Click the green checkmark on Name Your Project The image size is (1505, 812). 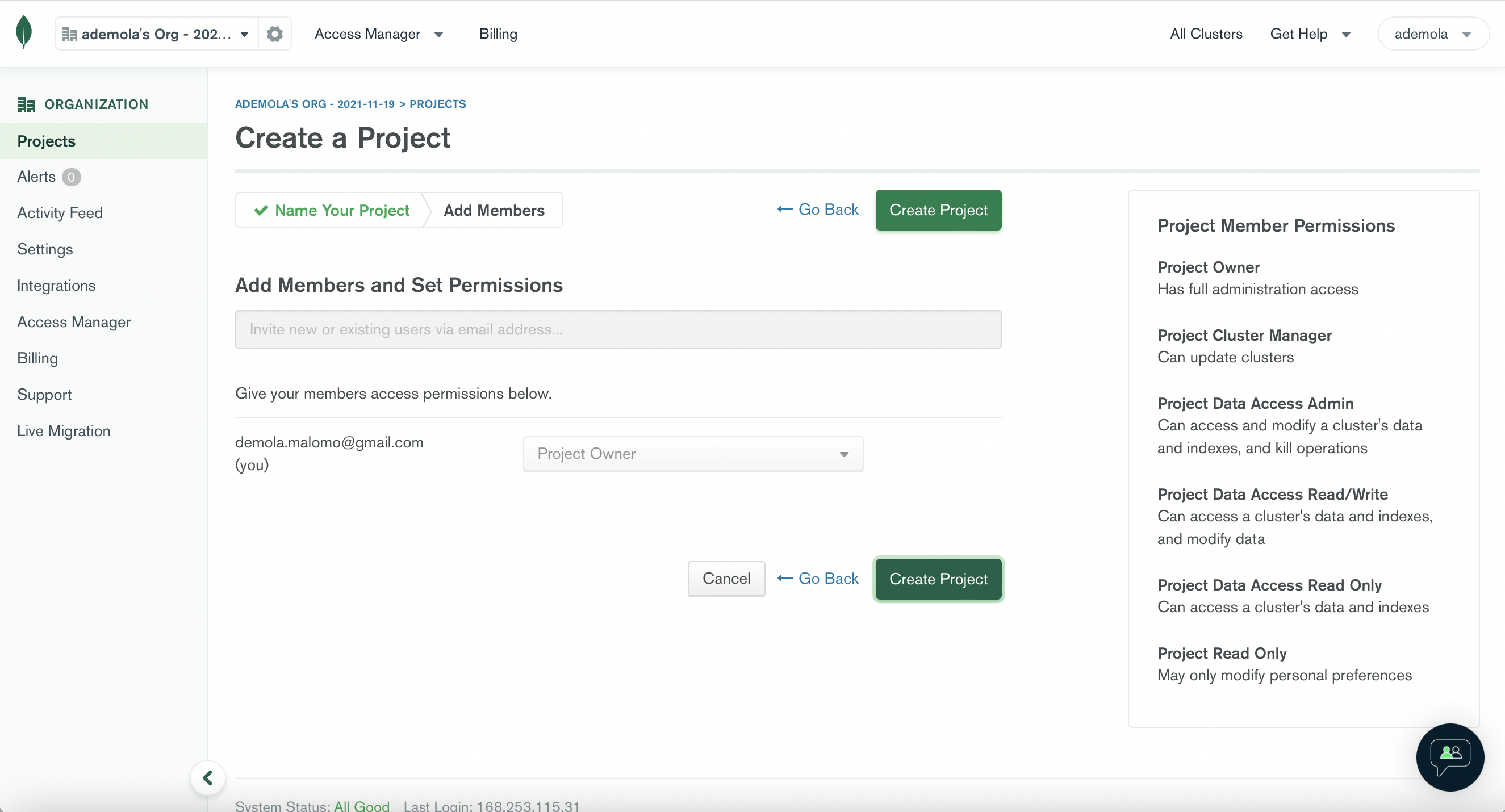[x=261, y=210]
